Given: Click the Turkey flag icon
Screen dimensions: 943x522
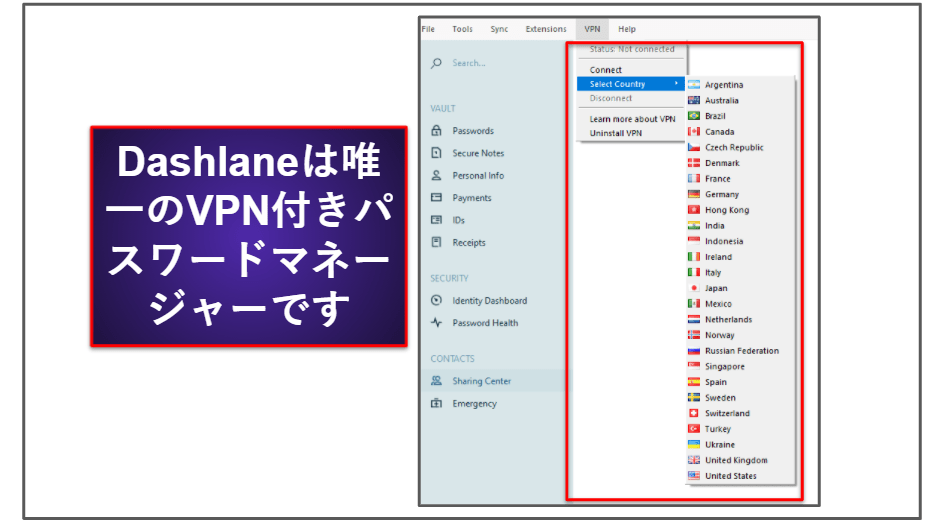Looking at the screenshot, I should 693,429.
